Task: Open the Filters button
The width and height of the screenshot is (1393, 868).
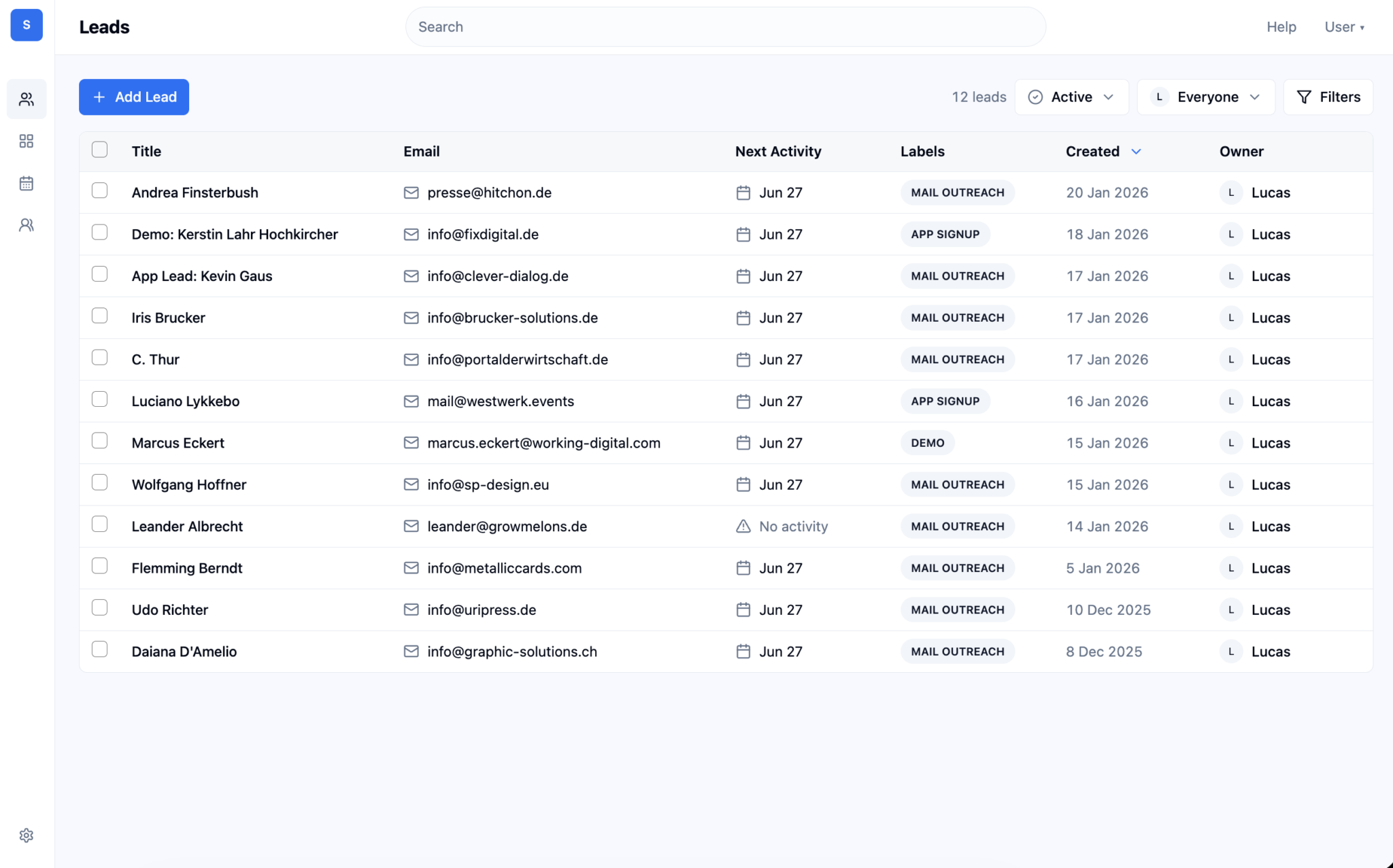Action: (1328, 97)
